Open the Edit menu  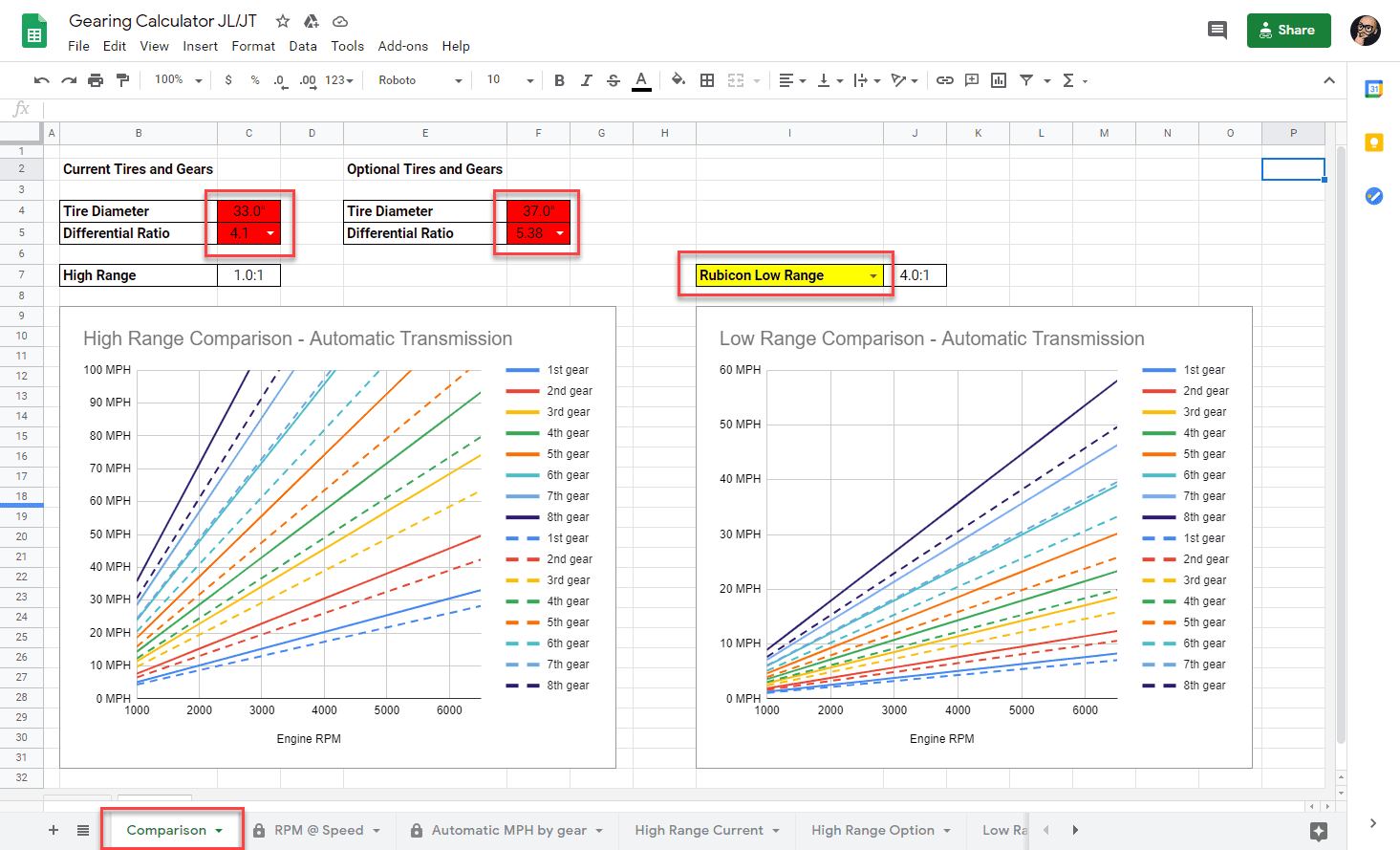115,46
